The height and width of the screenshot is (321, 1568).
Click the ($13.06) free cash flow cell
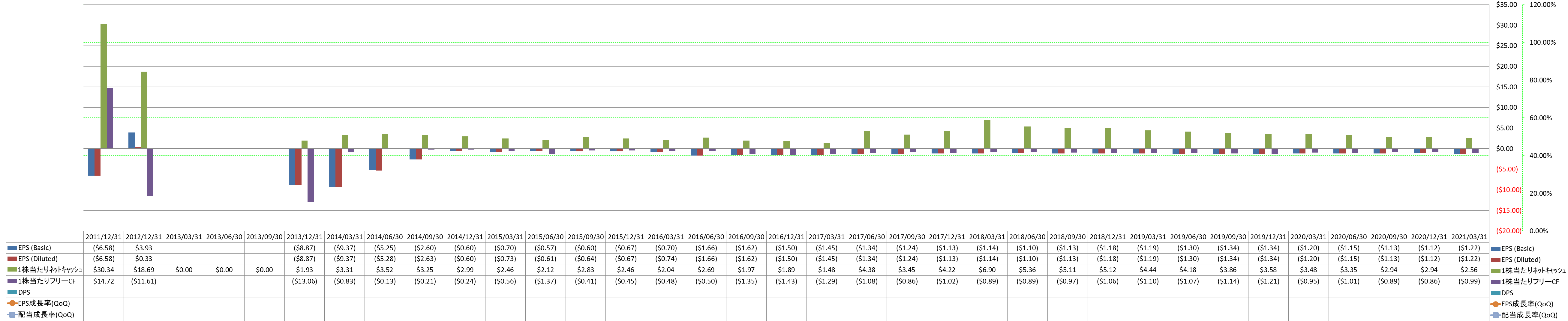(x=304, y=281)
